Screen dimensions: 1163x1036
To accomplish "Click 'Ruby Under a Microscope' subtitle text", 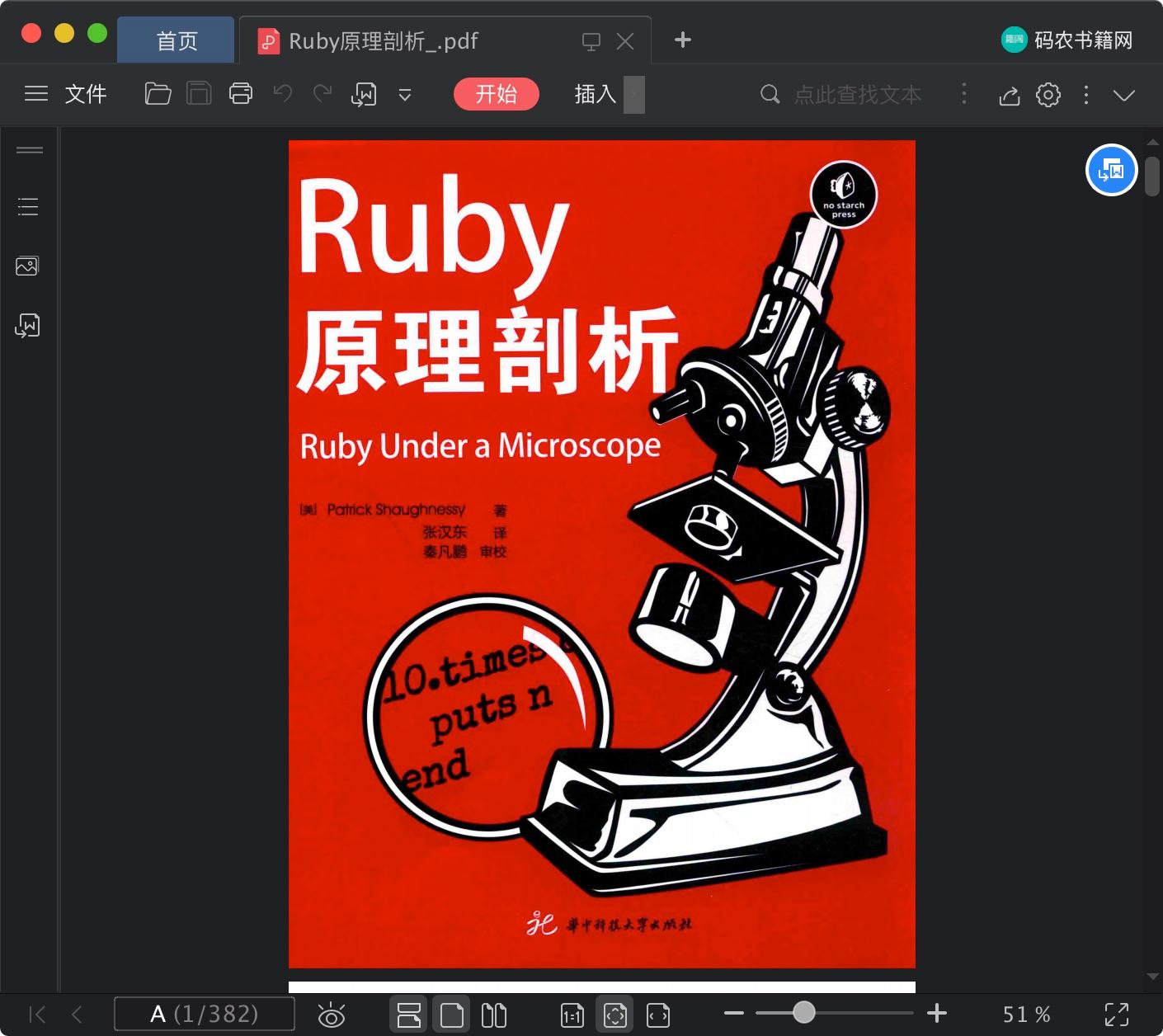I will [x=480, y=446].
